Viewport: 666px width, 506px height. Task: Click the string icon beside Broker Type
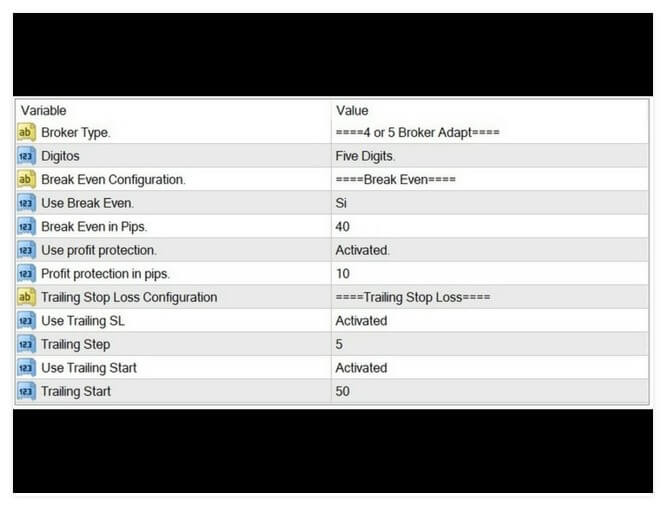pos(26,133)
